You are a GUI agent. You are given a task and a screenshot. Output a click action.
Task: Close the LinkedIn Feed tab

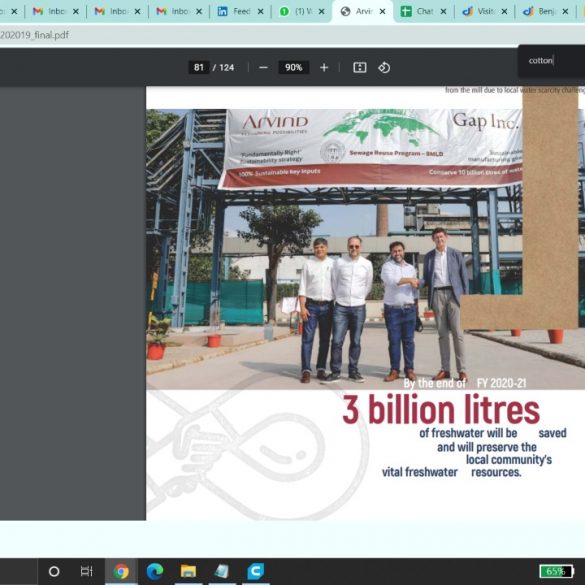(261, 12)
